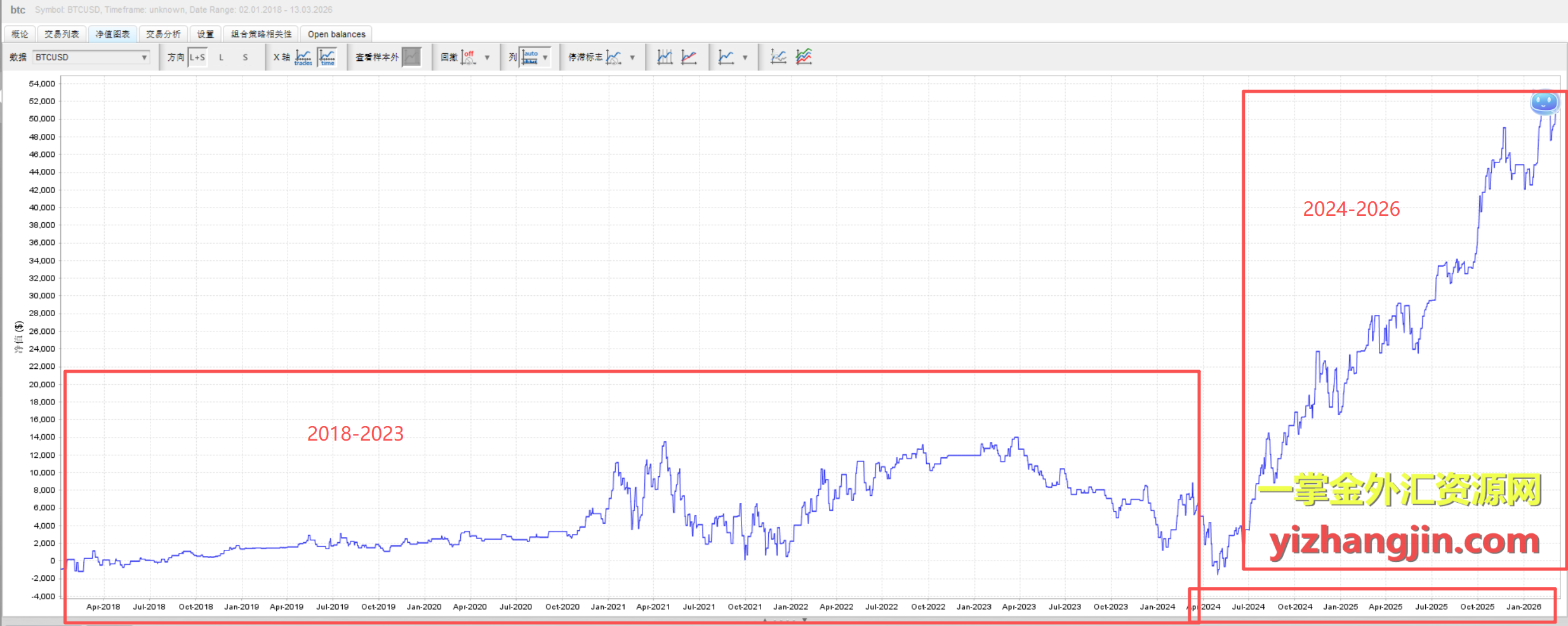This screenshot has width=1568, height=626.
Task: Click the stagnation marker (停滞标志) icon
Action: (x=613, y=57)
